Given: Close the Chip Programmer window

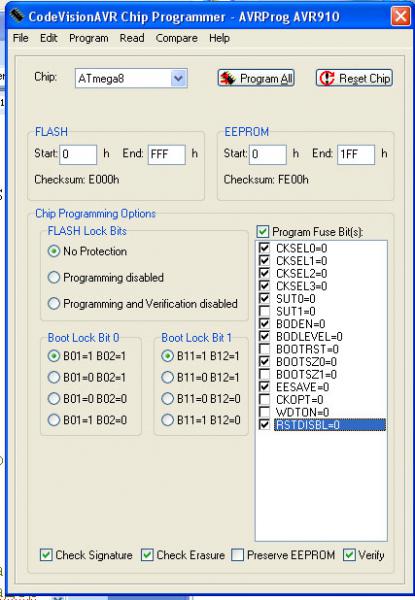Looking at the screenshot, I should coord(400,16).
